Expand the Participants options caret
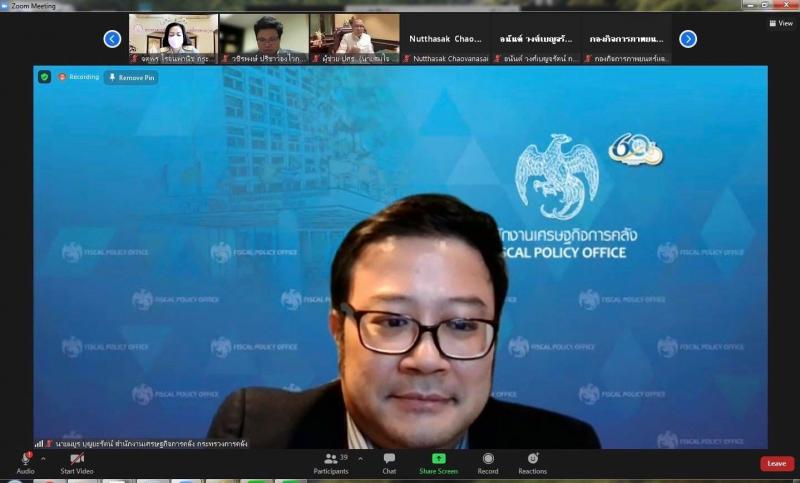The height and width of the screenshot is (483, 800). [x=361, y=459]
